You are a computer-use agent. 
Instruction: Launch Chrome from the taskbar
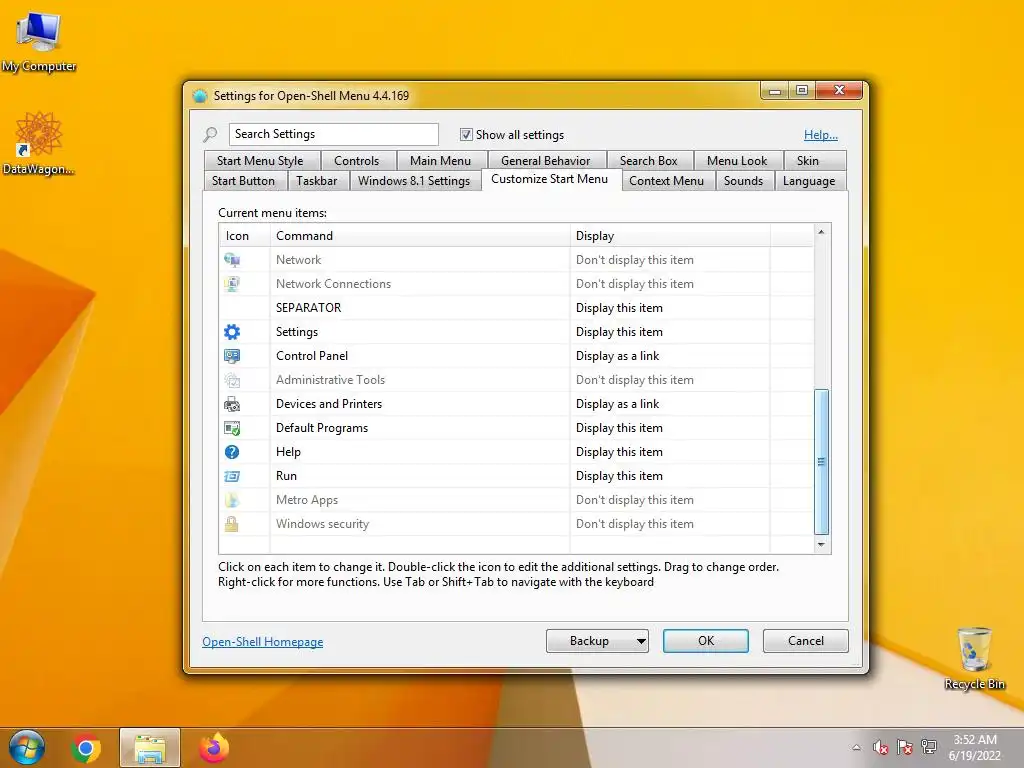[x=86, y=748]
